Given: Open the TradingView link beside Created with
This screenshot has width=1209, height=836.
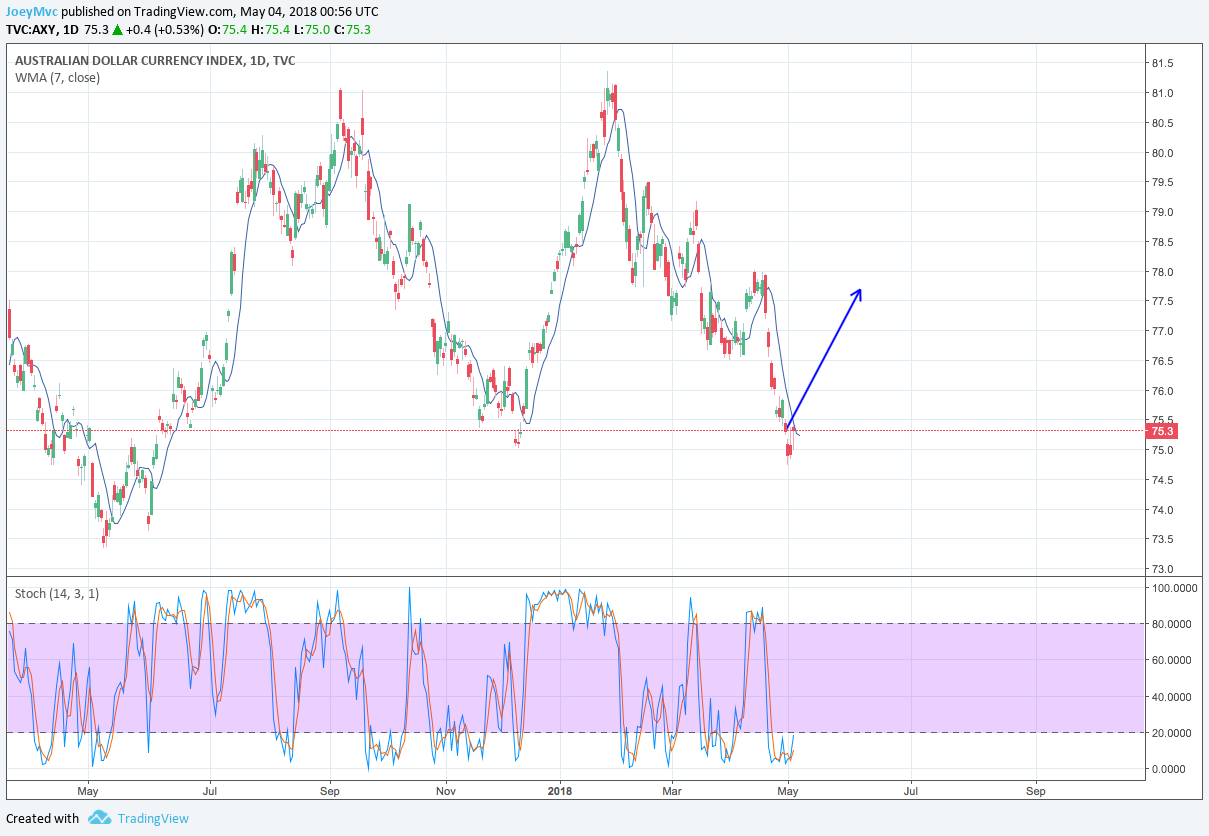Looking at the screenshot, I should coord(153,818).
